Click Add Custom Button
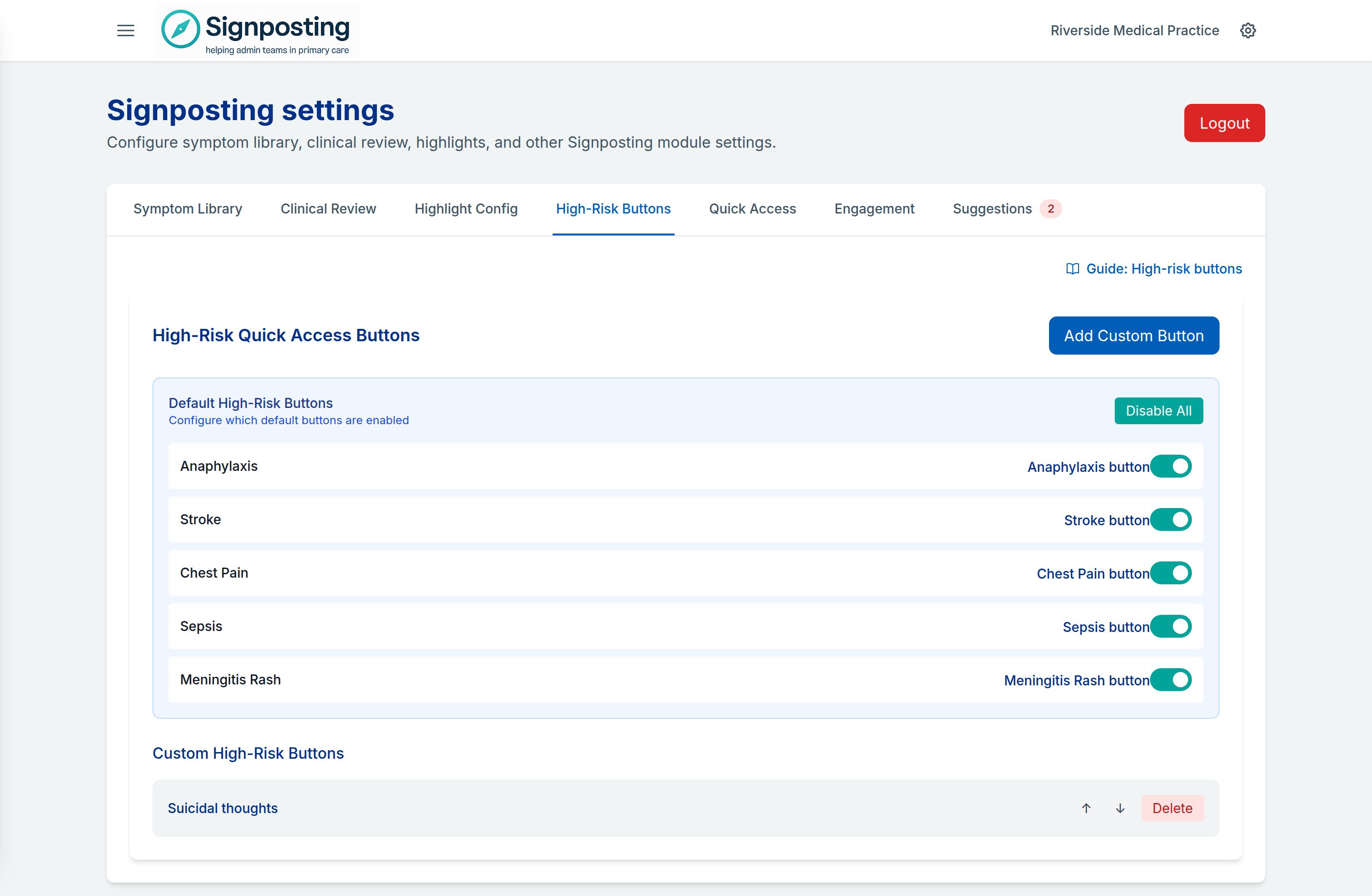The width and height of the screenshot is (1372, 896). pyautogui.click(x=1134, y=336)
